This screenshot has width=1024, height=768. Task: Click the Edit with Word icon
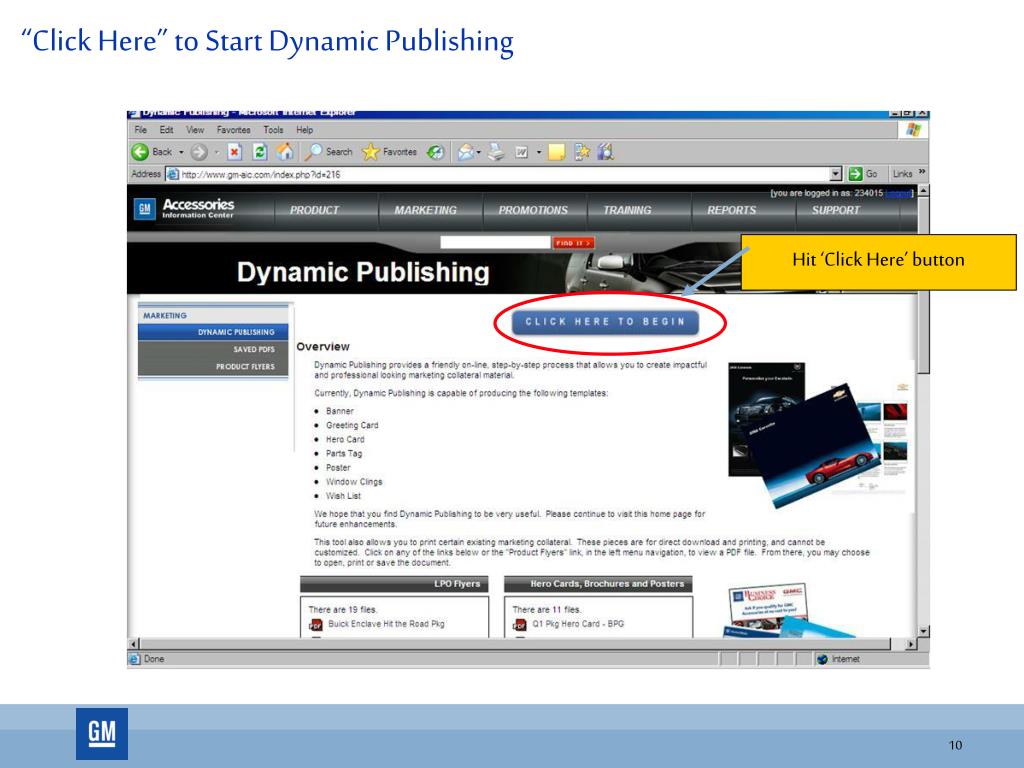tap(522, 152)
